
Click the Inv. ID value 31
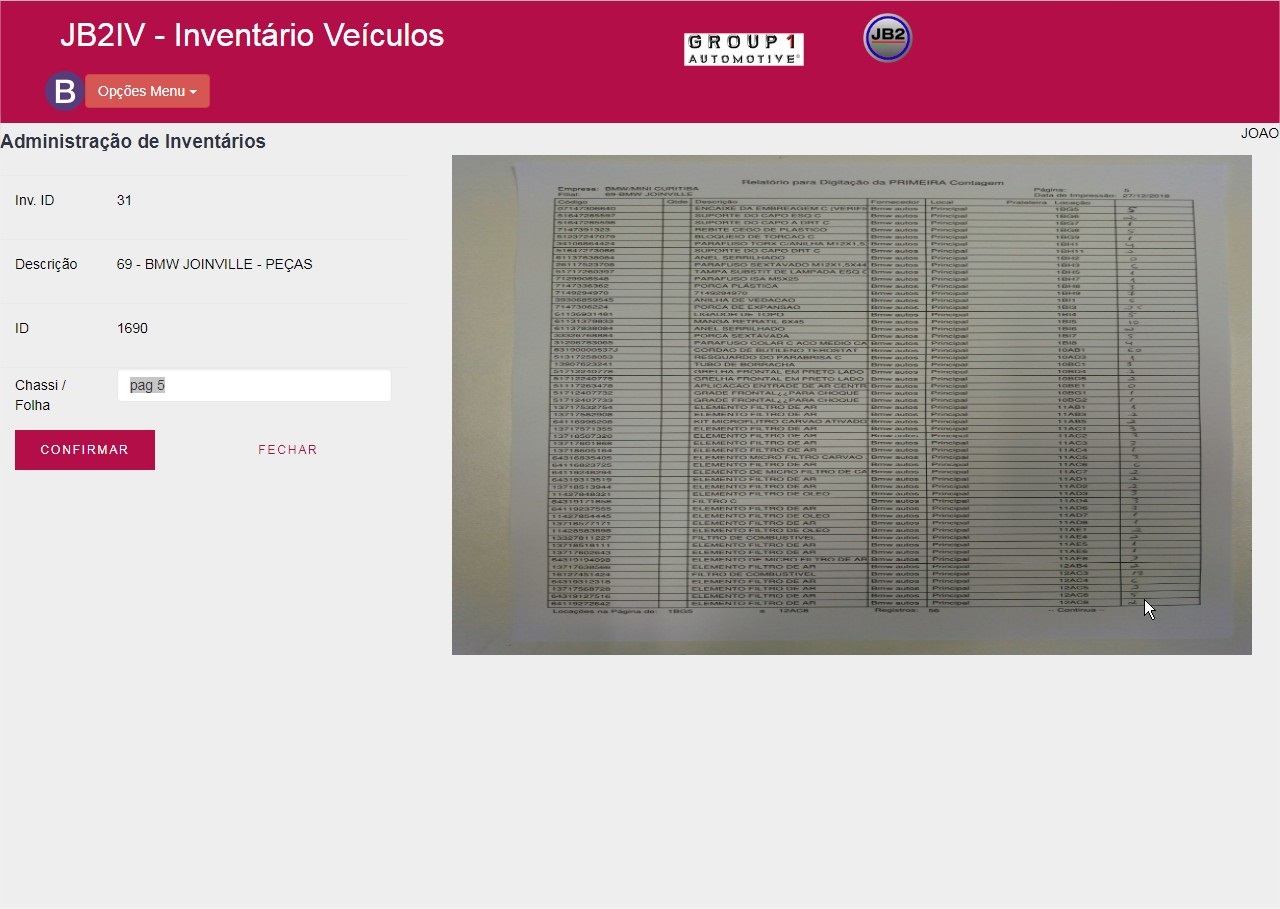pyautogui.click(x=124, y=200)
